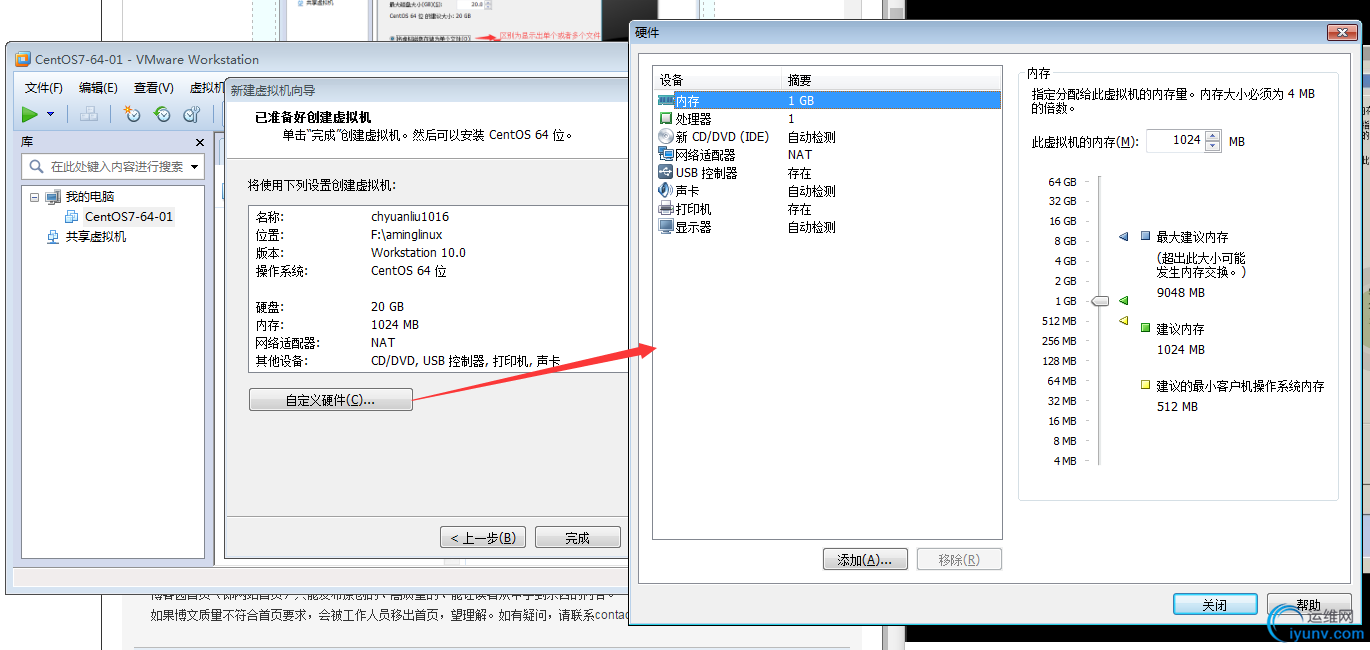Click the 关闭 button in hardware dialog
The width and height of the screenshot is (1370, 650).
tap(1215, 605)
